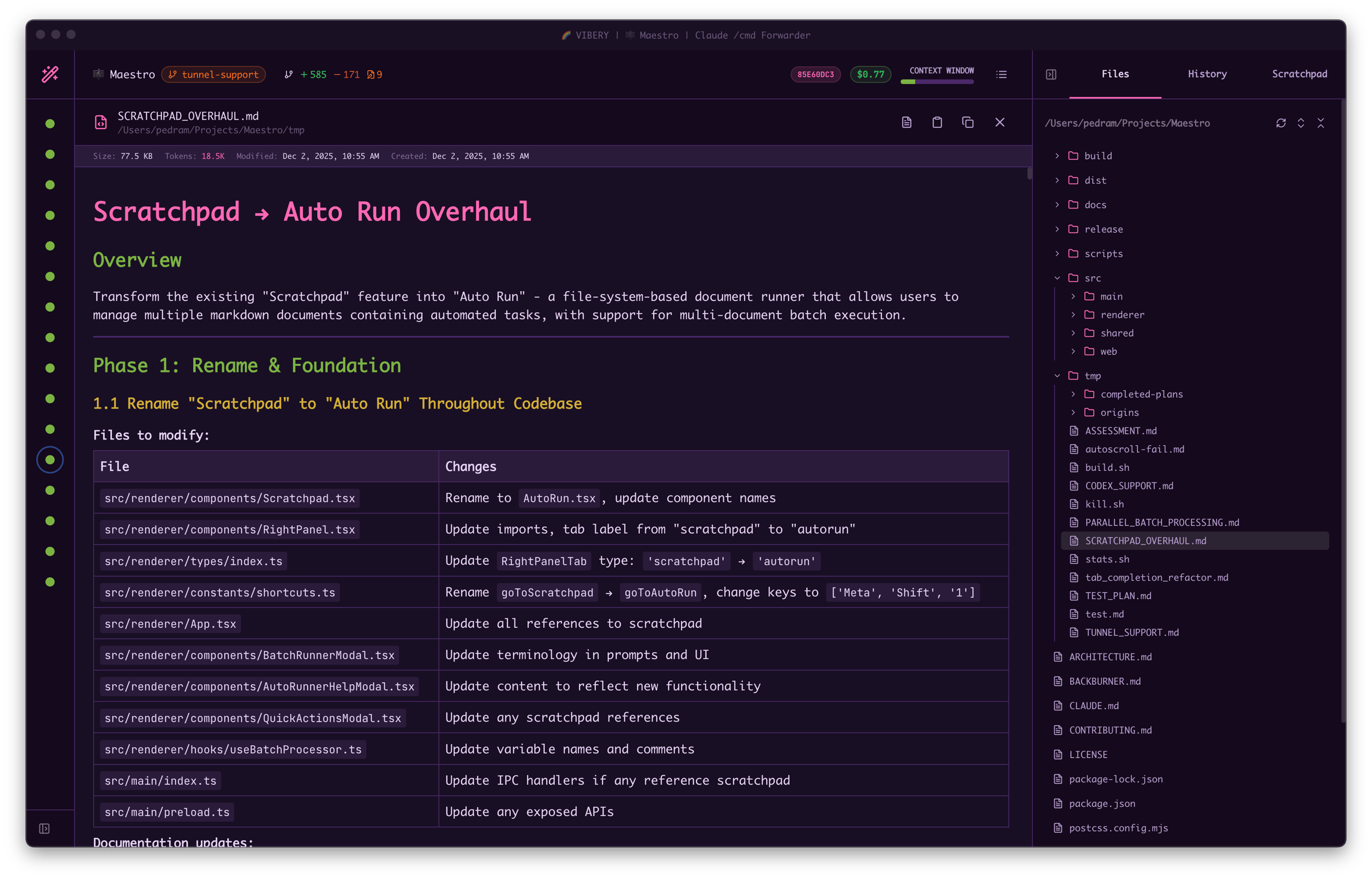
Task: Click the duplicate copy icon in file header
Action: pyautogui.click(x=968, y=122)
